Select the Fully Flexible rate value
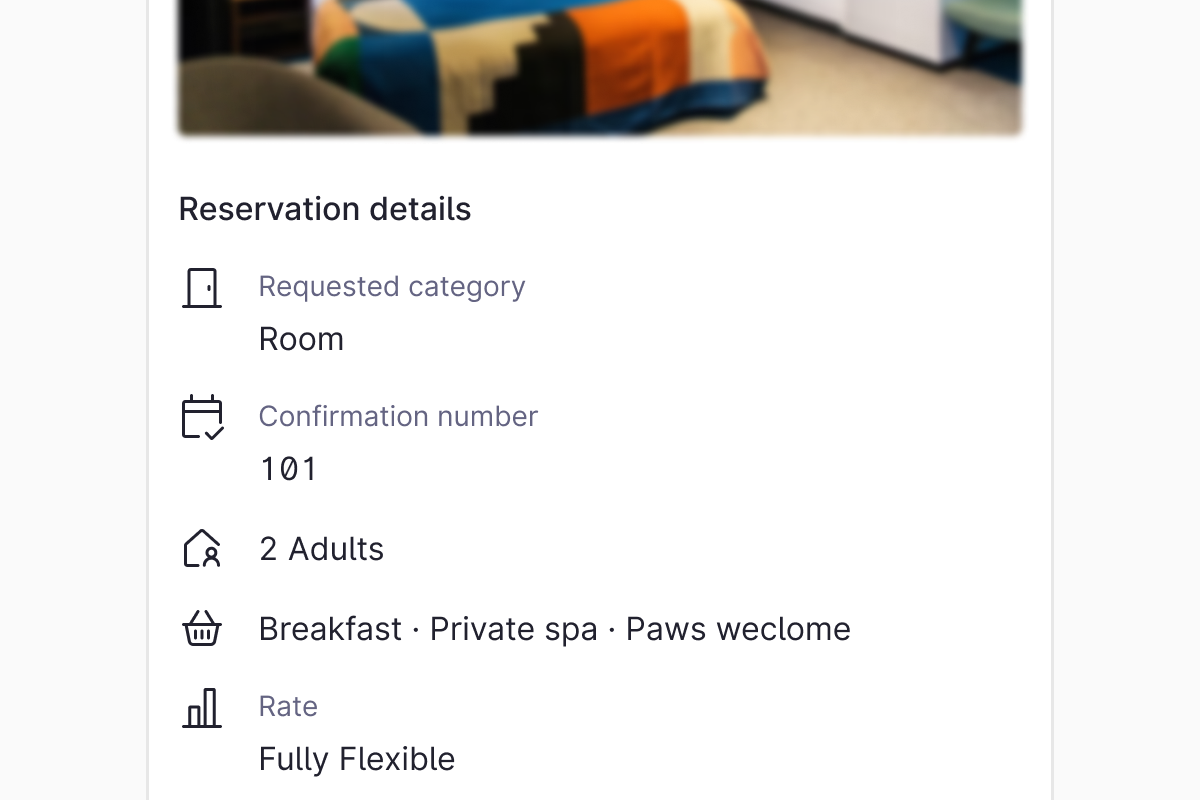Screen dimensions: 1200x800 (357, 759)
